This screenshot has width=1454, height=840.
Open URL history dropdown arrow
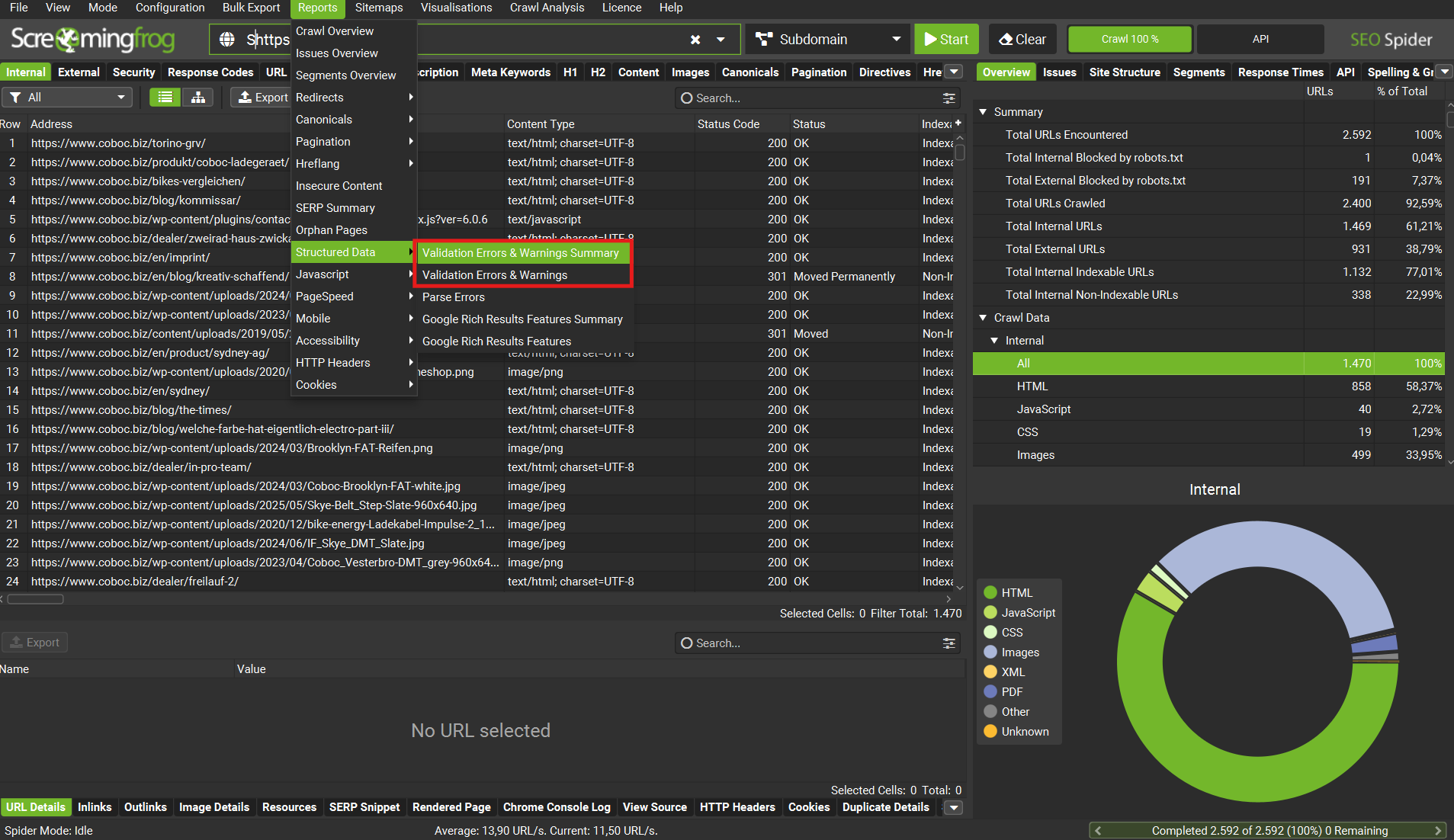coord(721,40)
